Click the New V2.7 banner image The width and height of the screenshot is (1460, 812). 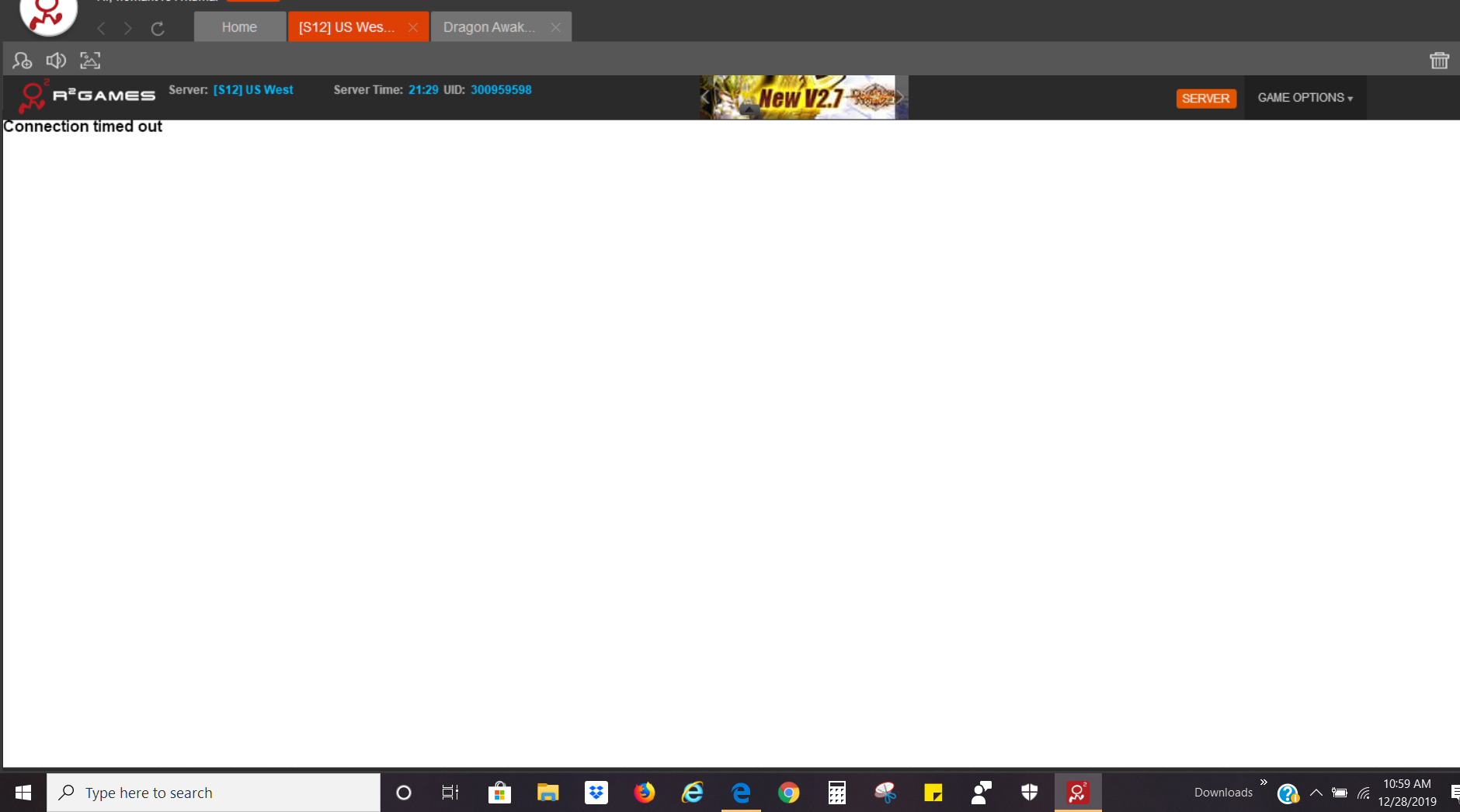pyautogui.click(x=803, y=97)
